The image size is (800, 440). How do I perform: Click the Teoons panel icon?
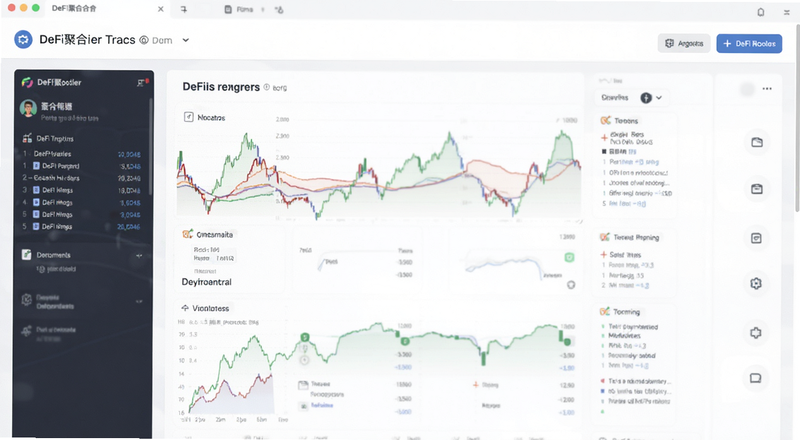point(605,120)
